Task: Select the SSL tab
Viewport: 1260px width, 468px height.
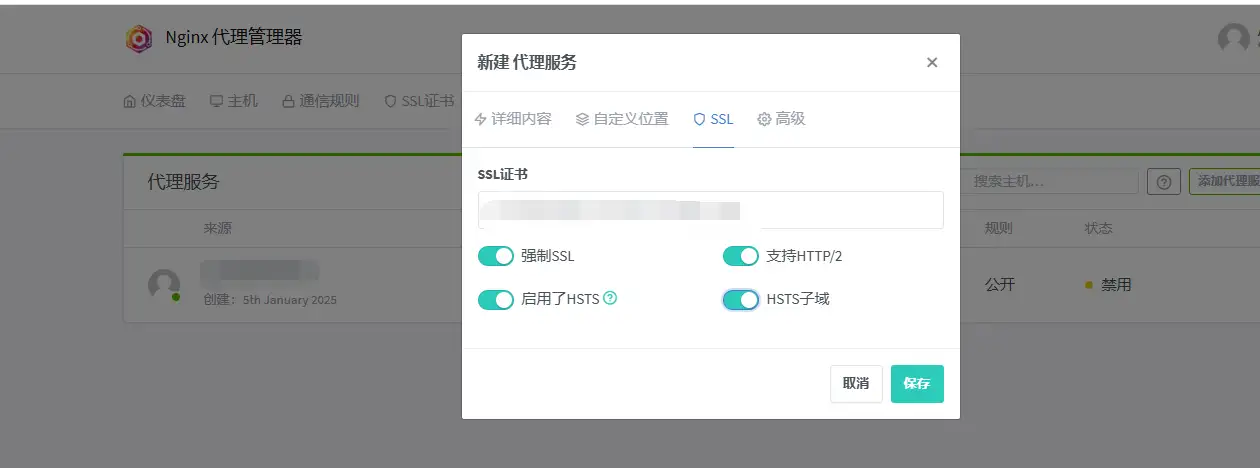Action: pos(713,119)
